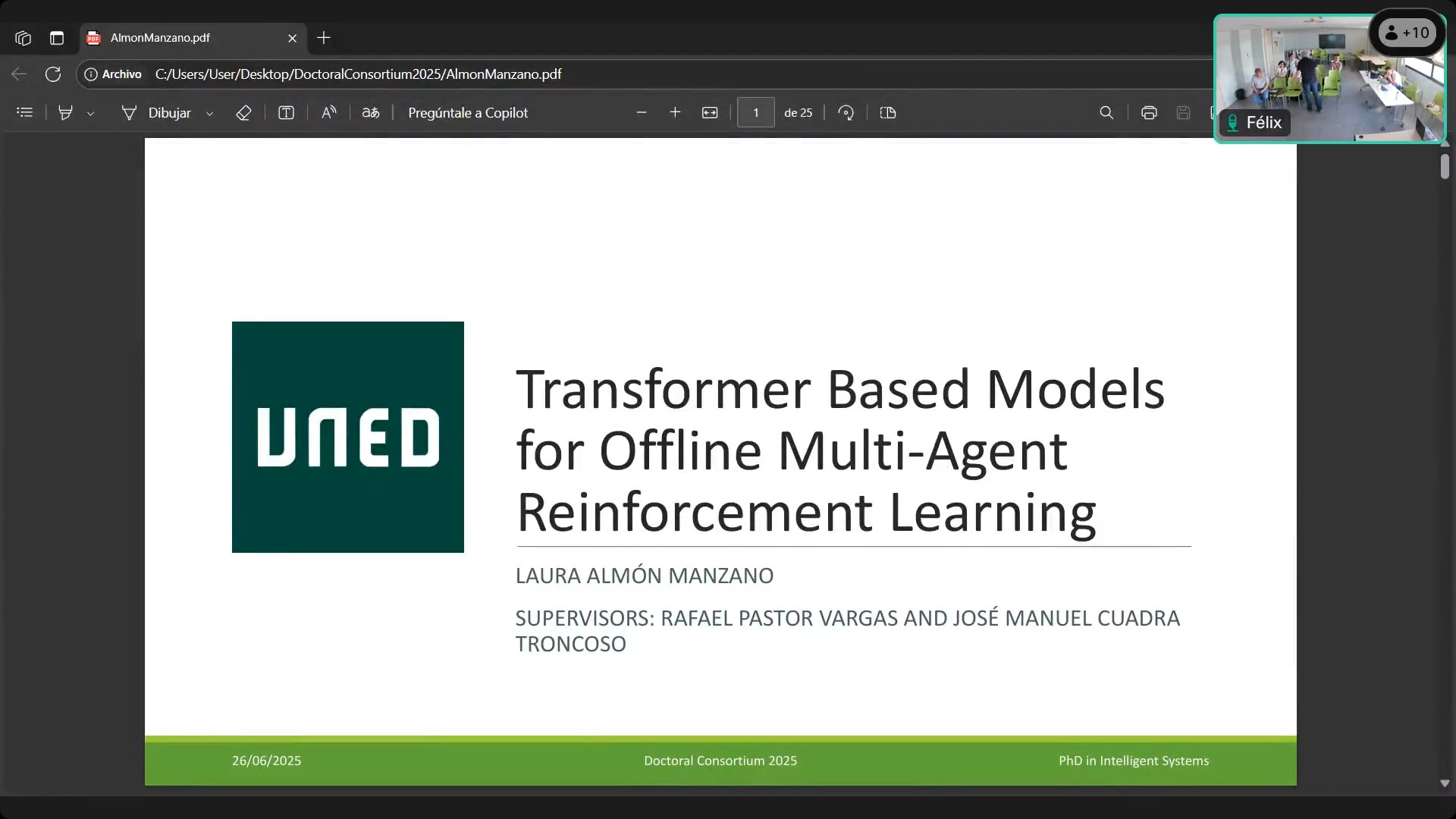The height and width of the screenshot is (819, 1456).
Task: Open the +10 participants list
Action: (x=1407, y=33)
